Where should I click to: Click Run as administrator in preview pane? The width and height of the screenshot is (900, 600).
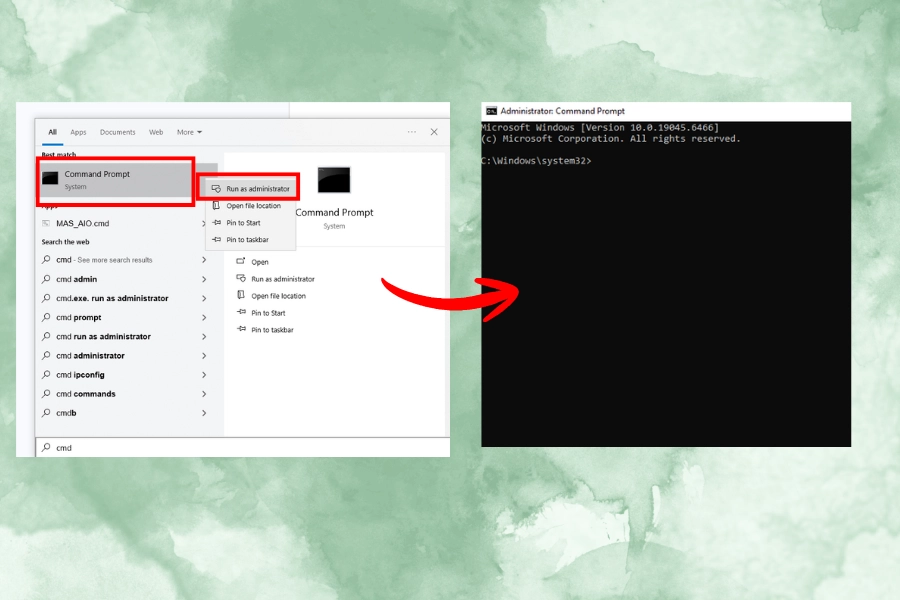(283, 279)
